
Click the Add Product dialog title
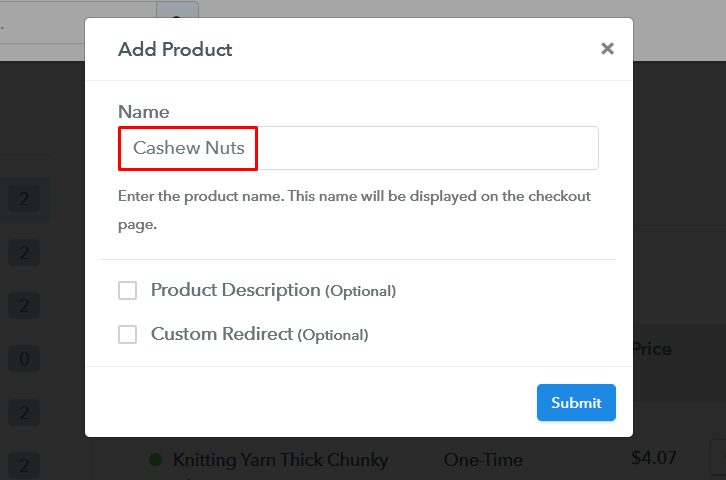pos(175,49)
